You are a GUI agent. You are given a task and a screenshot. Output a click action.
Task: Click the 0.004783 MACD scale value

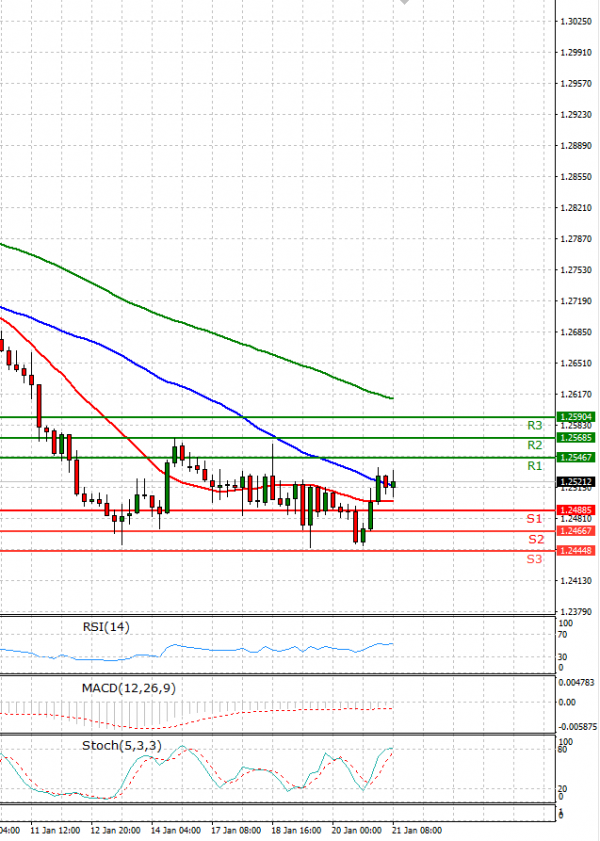[x=576, y=682]
